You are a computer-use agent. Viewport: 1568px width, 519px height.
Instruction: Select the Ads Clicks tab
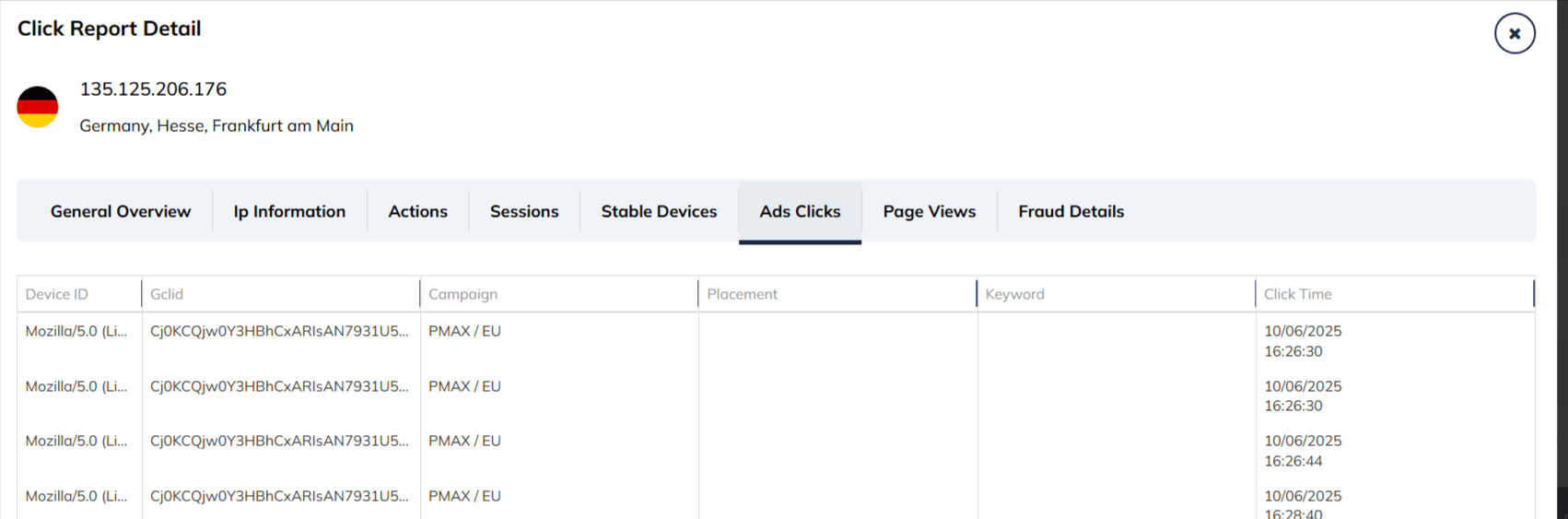point(800,211)
